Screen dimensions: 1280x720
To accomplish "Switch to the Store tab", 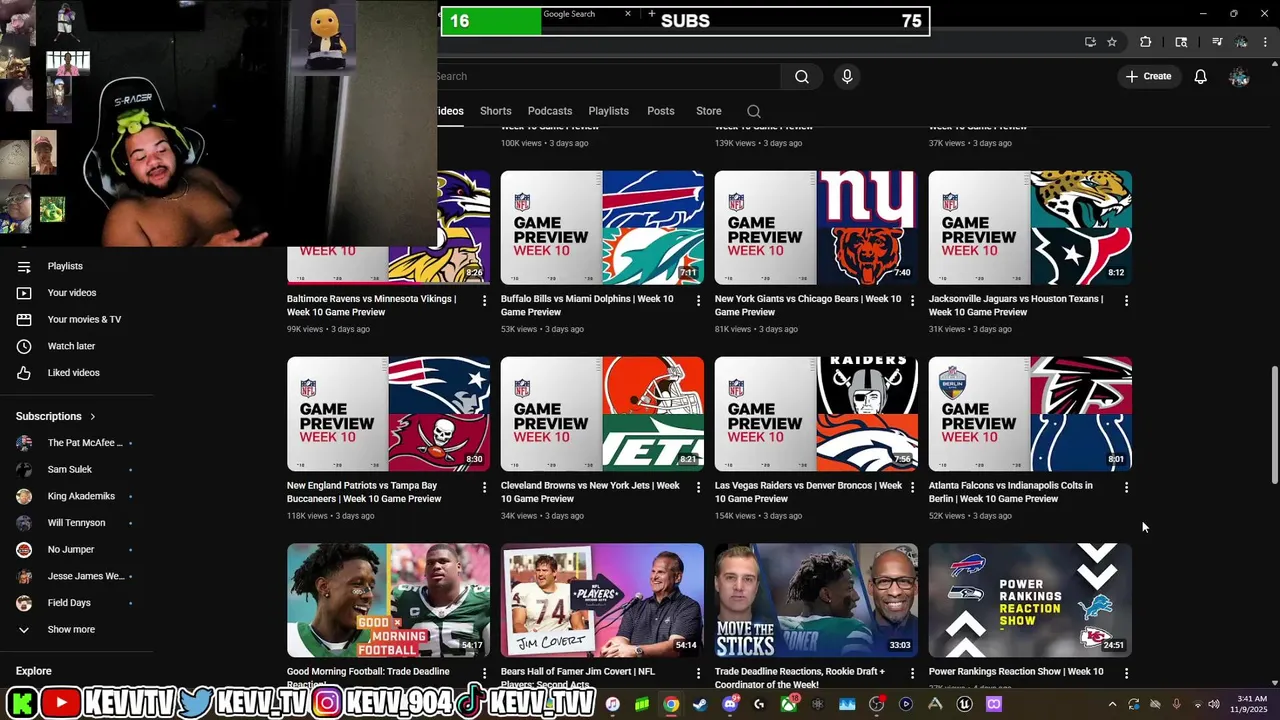I will pos(708,111).
